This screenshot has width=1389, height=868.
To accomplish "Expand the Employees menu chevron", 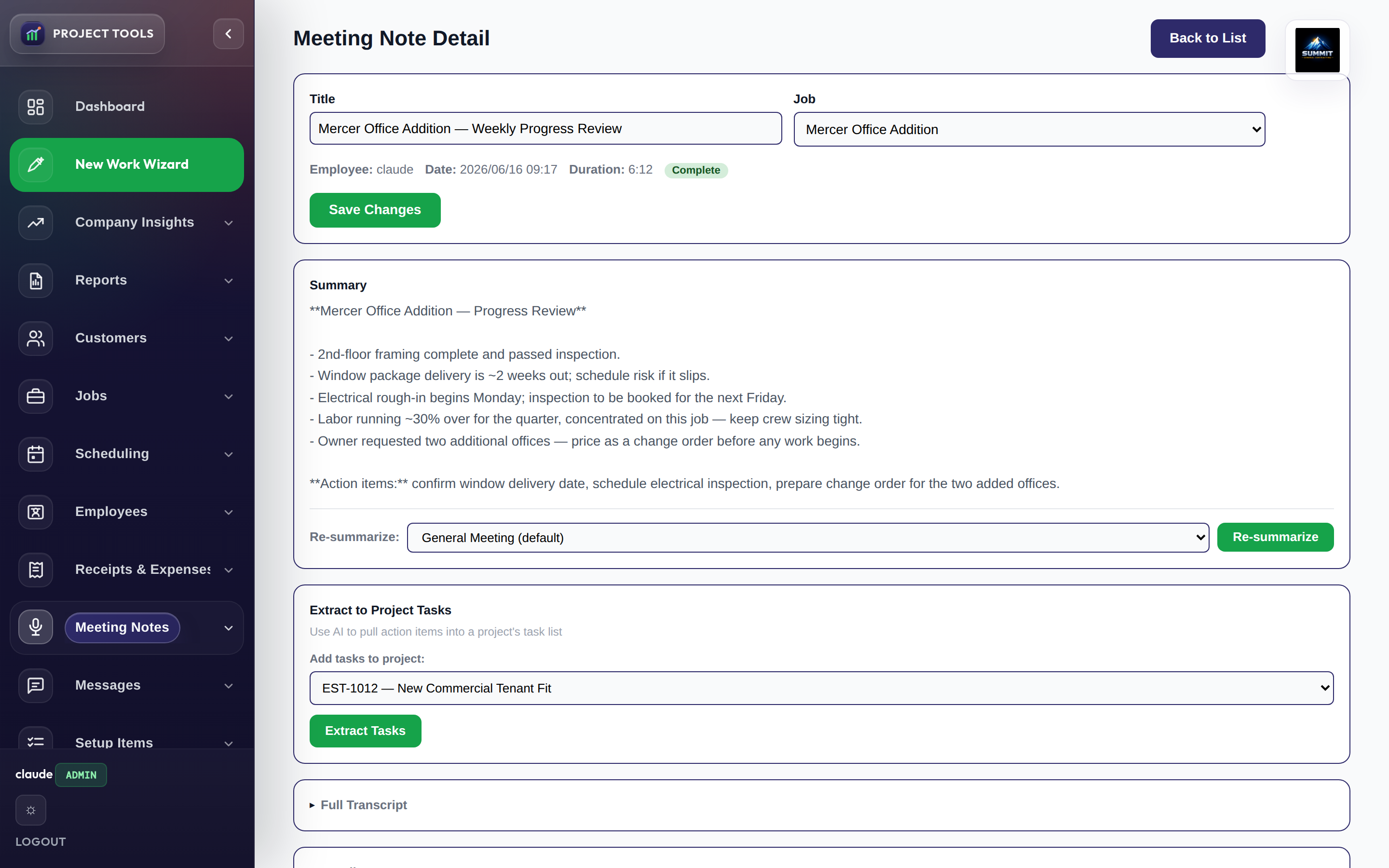I will tap(229, 512).
